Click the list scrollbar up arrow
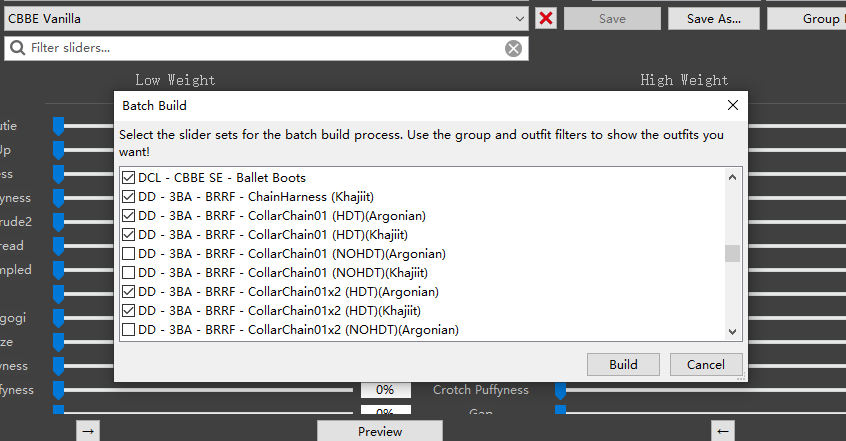The image size is (846, 441). click(x=732, y=177)
